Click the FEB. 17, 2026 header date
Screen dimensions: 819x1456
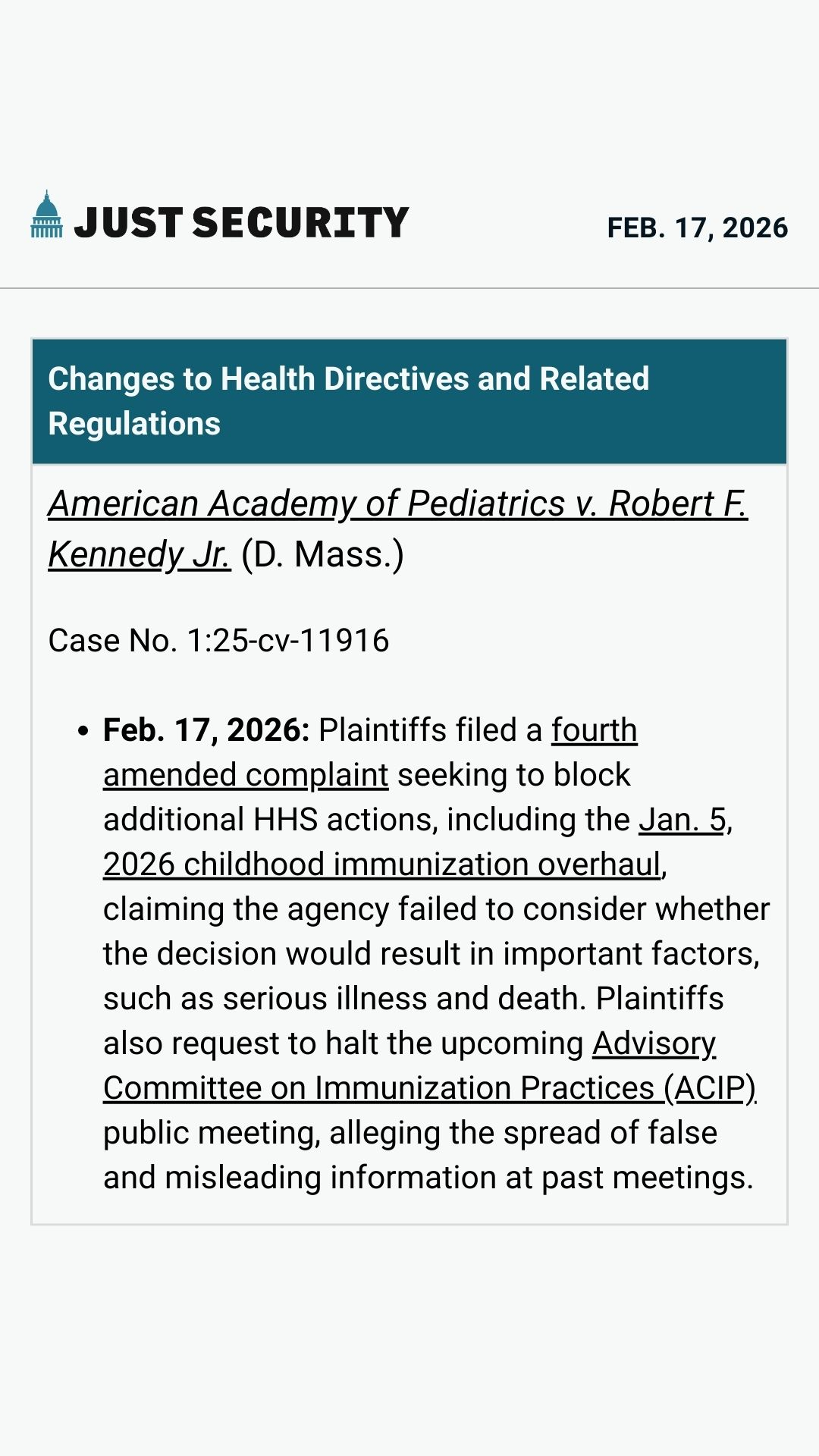pyautogui.click(x=697, y=227)
